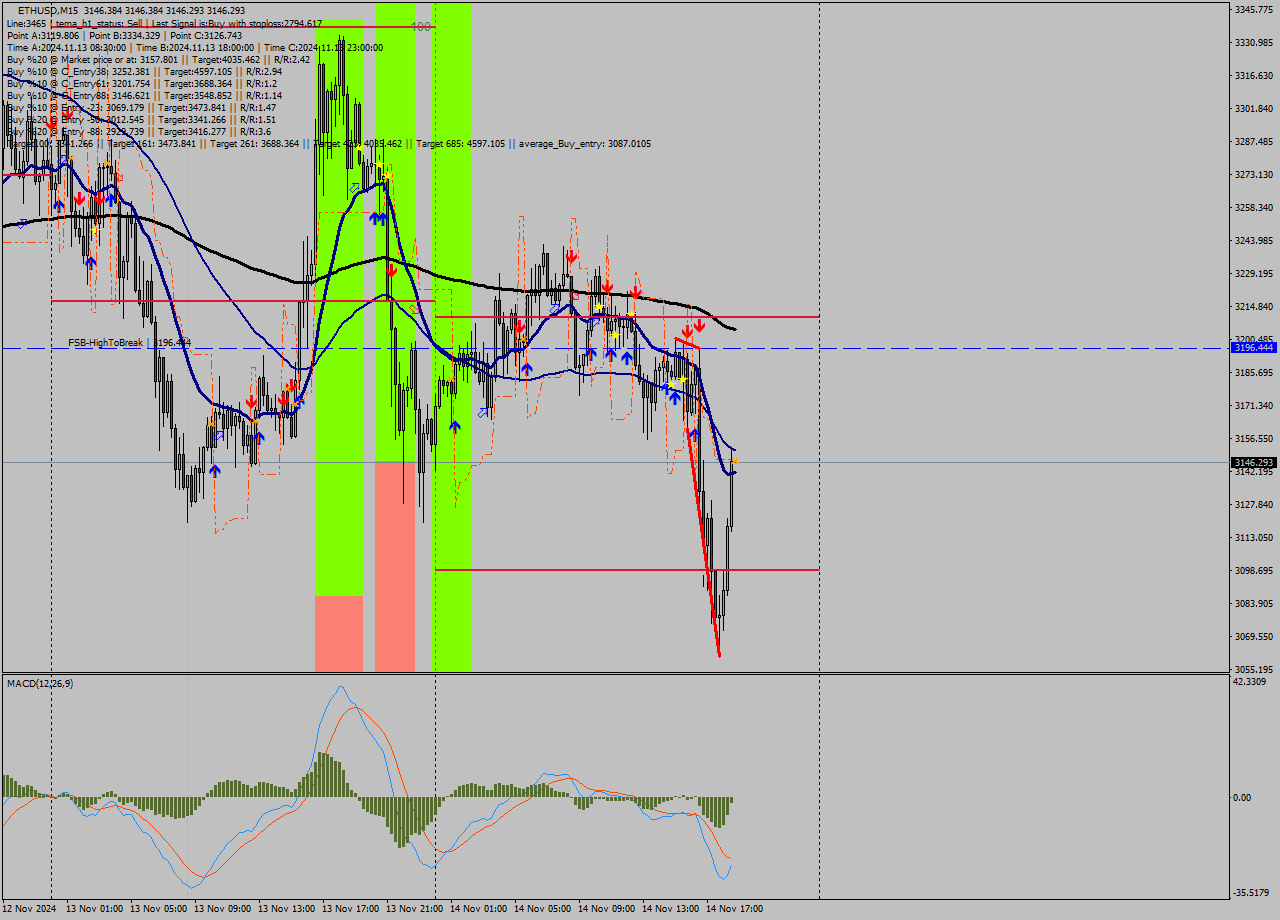The height and width of the screenshot is (920, 1280).
Task: Click the 'C_Entry61: 3201.754' buy line
Action: 144,83
